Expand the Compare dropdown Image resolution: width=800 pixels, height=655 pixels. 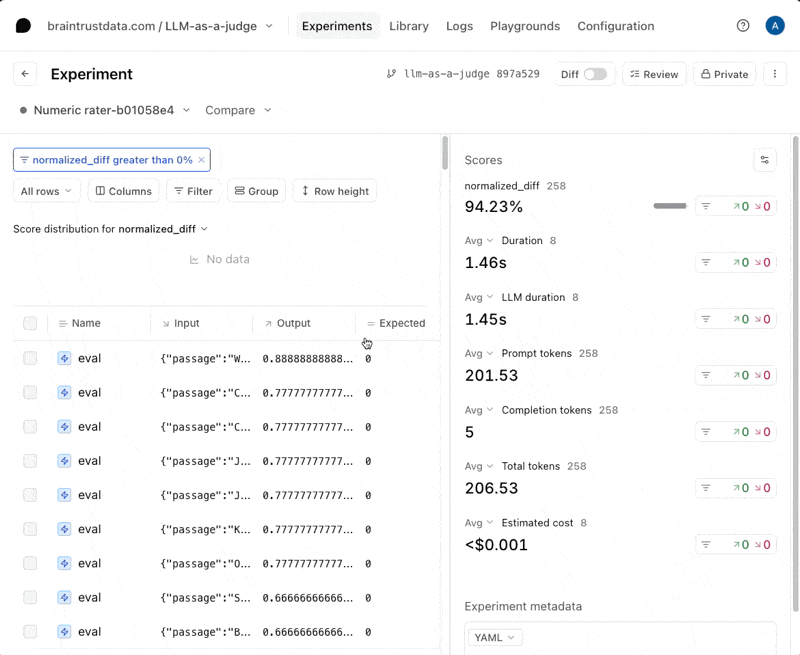coord(238,110)
